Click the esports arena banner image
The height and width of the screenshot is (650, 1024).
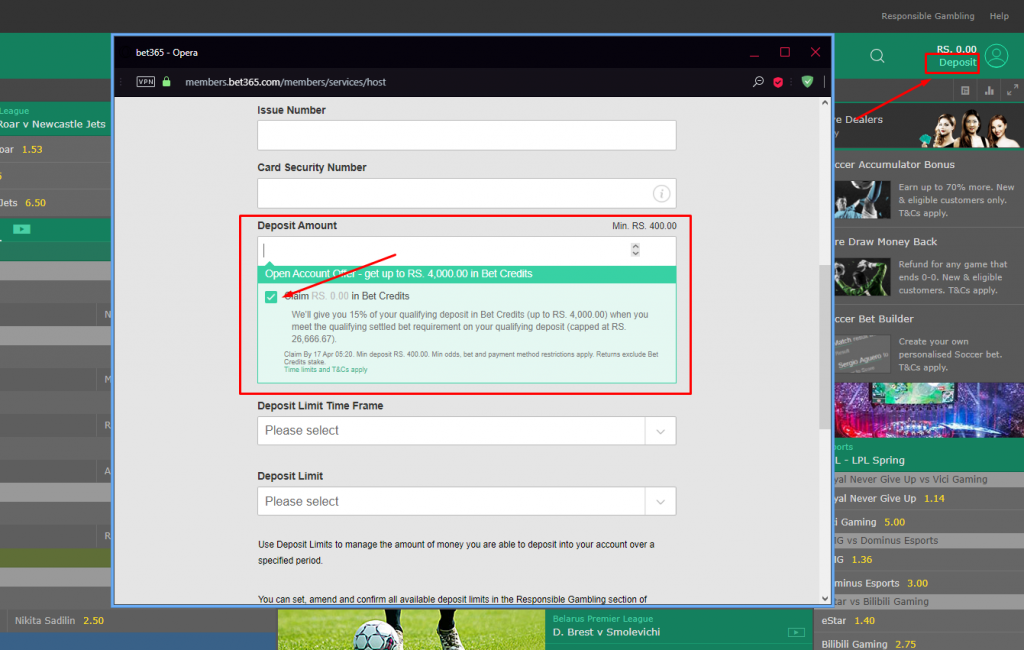point(929,410)
